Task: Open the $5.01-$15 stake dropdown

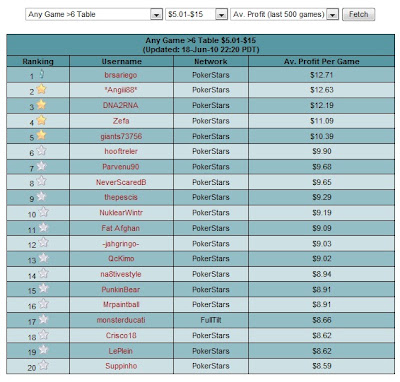Action: tap(196, 14)
